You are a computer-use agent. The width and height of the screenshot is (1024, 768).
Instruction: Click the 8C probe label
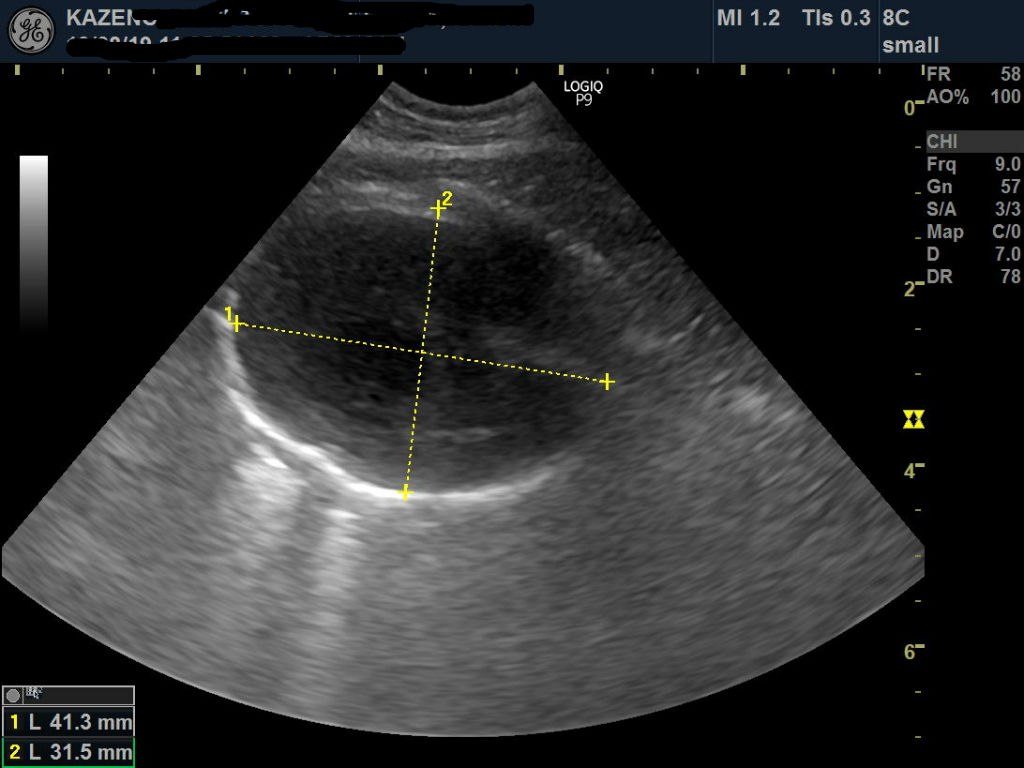(x=896, y=18)
